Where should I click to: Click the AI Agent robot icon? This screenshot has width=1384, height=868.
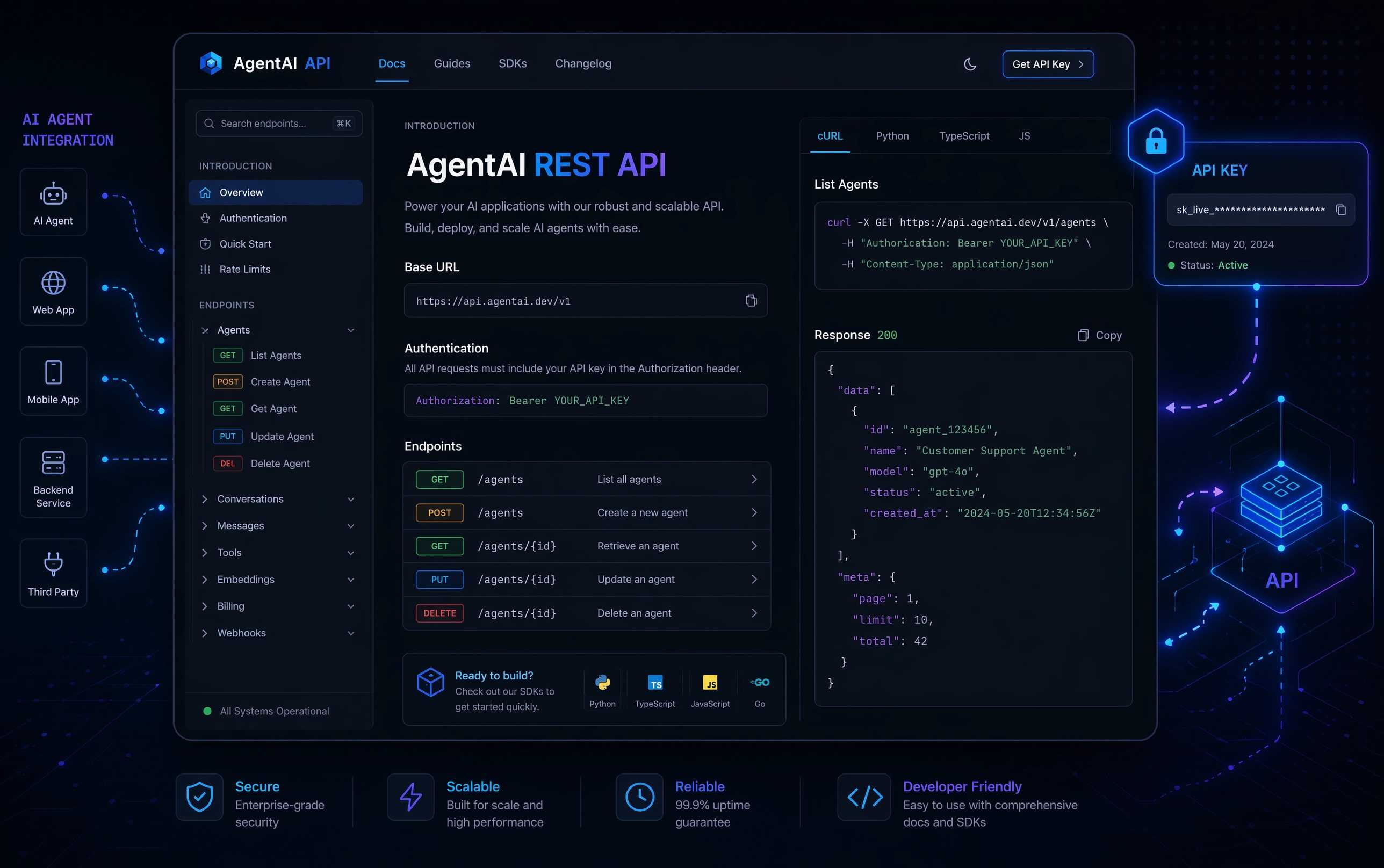pyautogui.click(x=53, y=194)
